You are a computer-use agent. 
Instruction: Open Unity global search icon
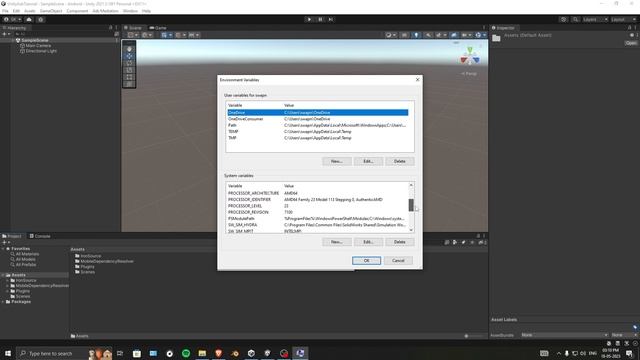575,19
